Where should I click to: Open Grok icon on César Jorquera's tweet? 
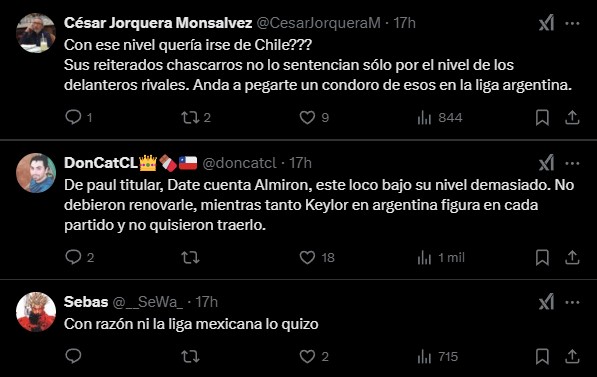tap(547, 24)
